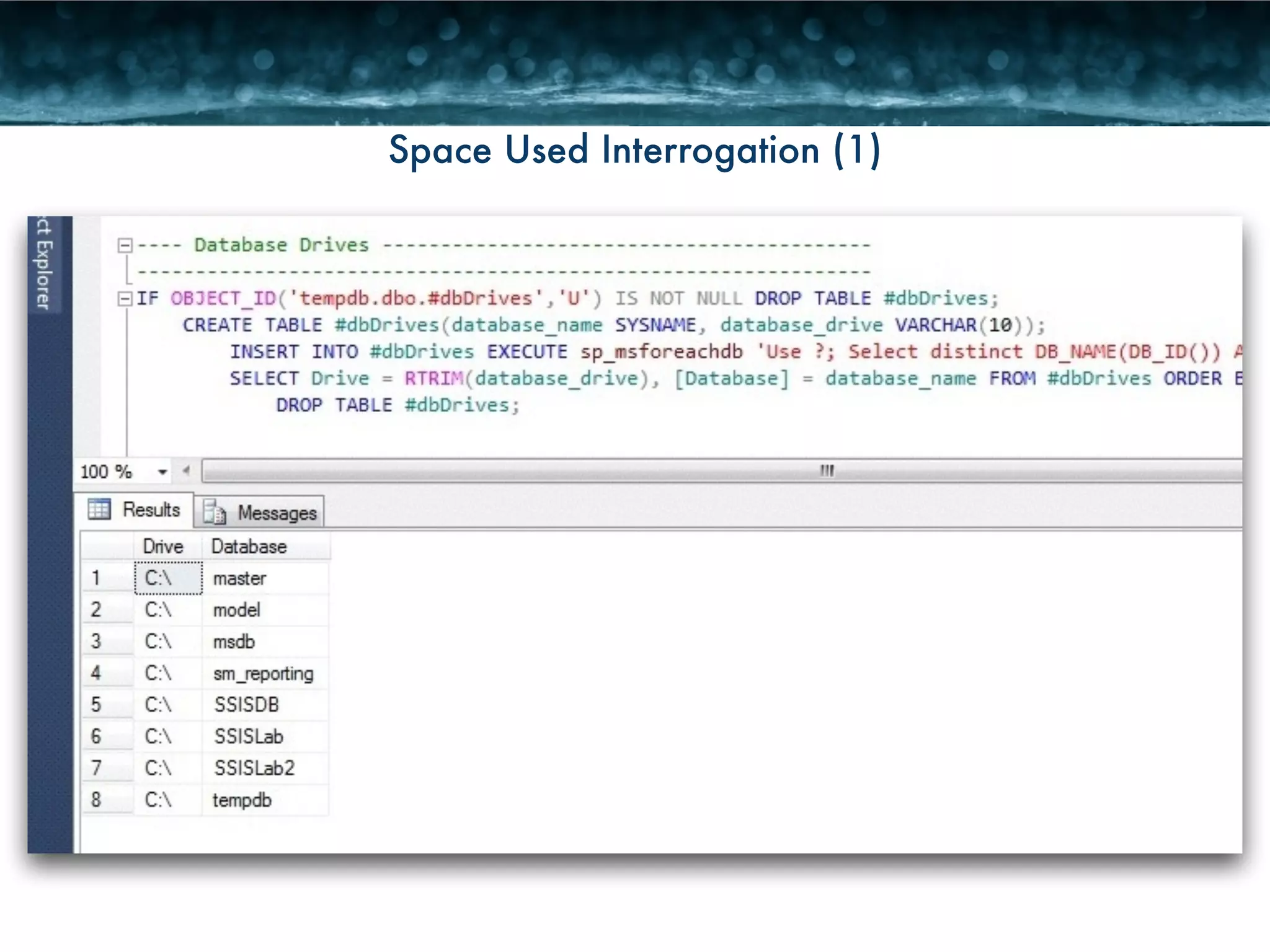The image size is (1270, 952).
Task: Click the Messages tab icon
Action: pyautogui.click(x=215, y=513)
